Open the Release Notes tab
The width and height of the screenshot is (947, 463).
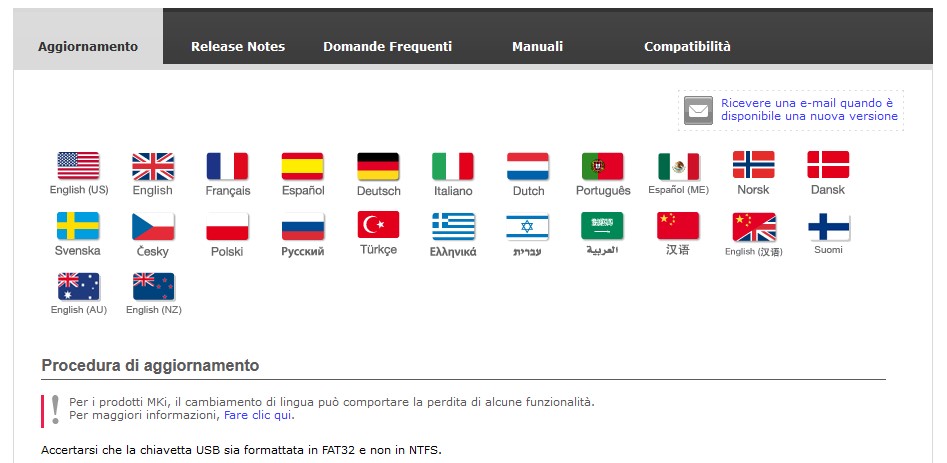238,46
